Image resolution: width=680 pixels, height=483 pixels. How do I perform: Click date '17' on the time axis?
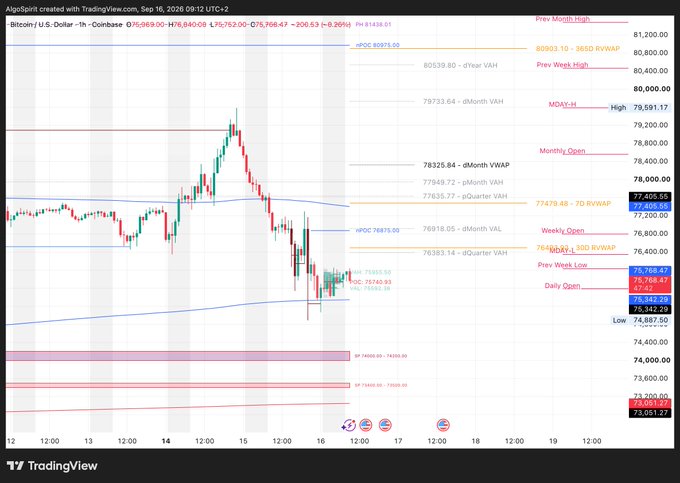tap(398, 441)
